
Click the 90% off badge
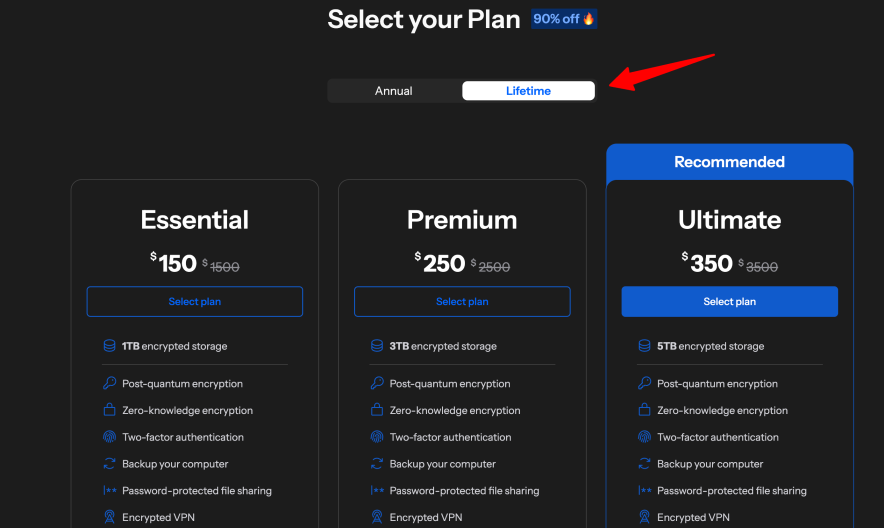(x=564, y=19)
